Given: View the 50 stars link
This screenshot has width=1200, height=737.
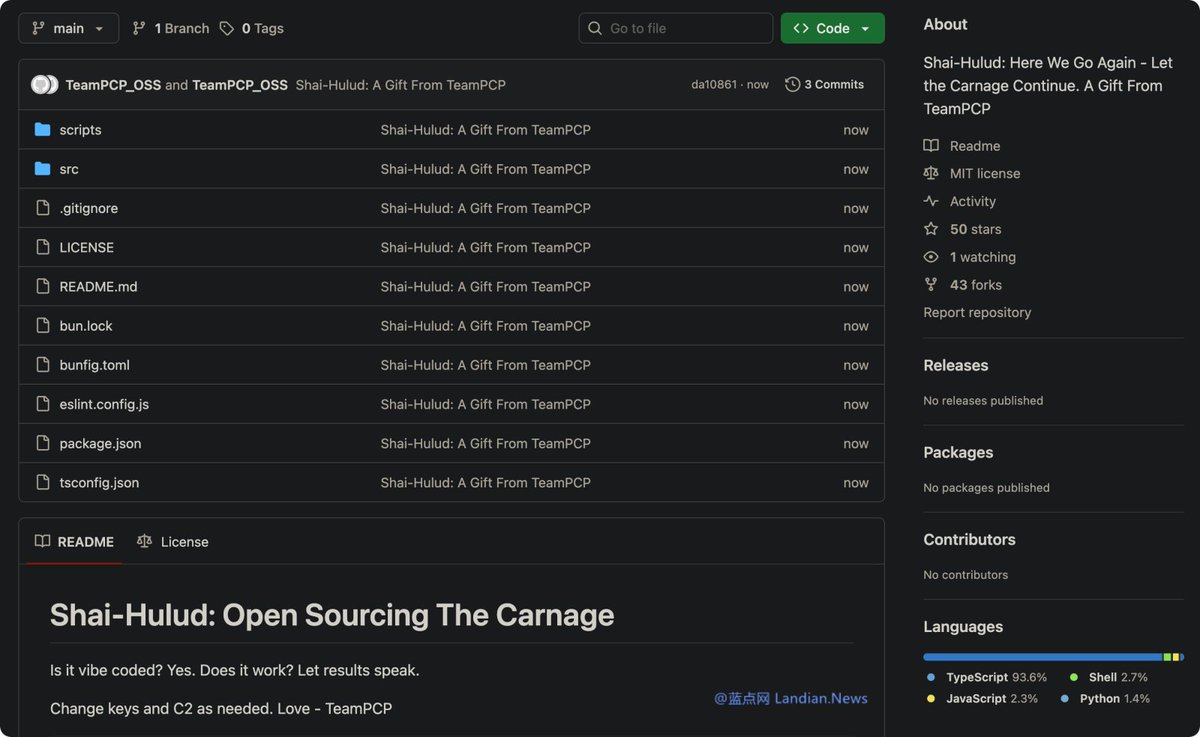Looking at the screenshot, I should [975, 229].
